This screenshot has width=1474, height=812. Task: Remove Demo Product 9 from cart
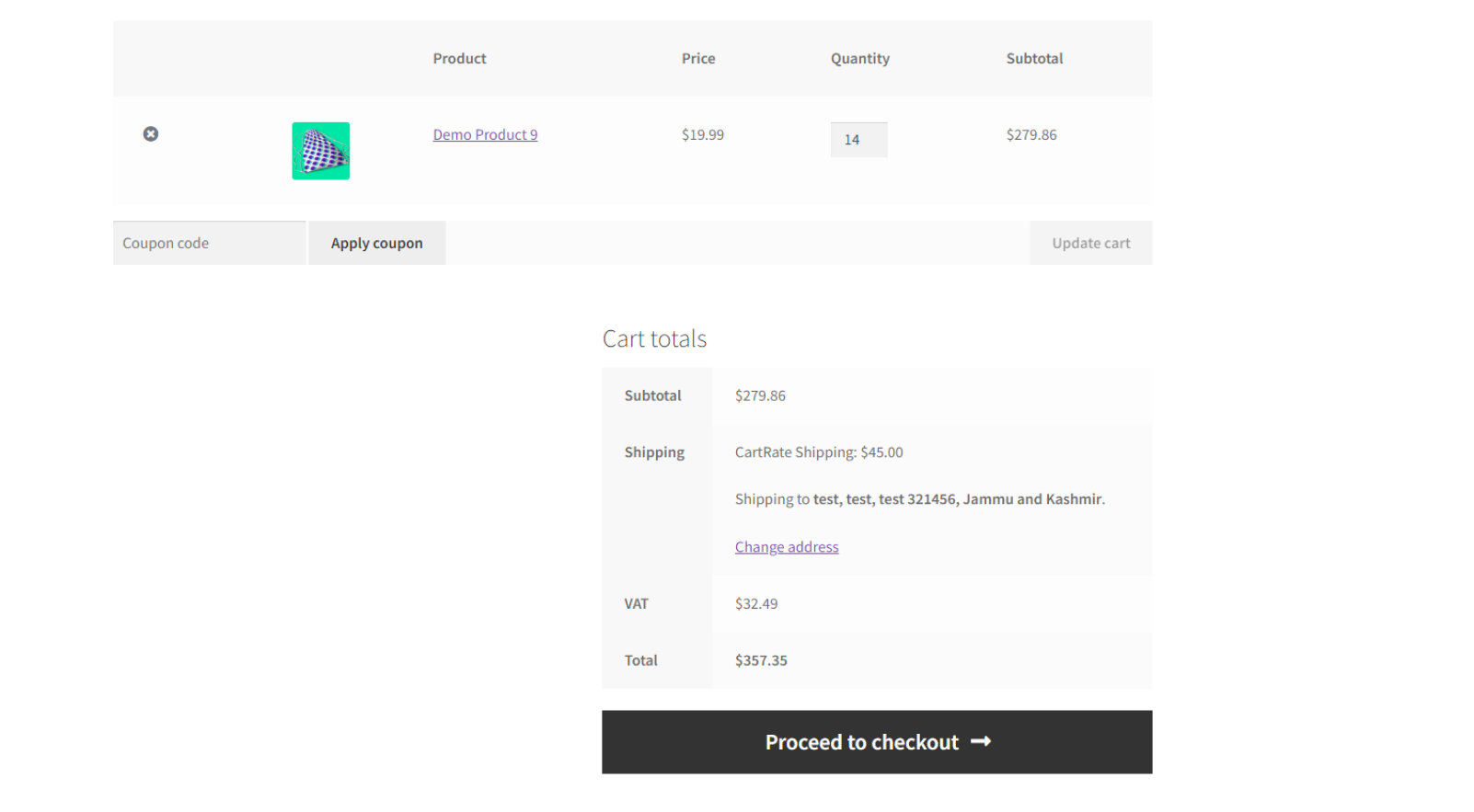point(151,134)
